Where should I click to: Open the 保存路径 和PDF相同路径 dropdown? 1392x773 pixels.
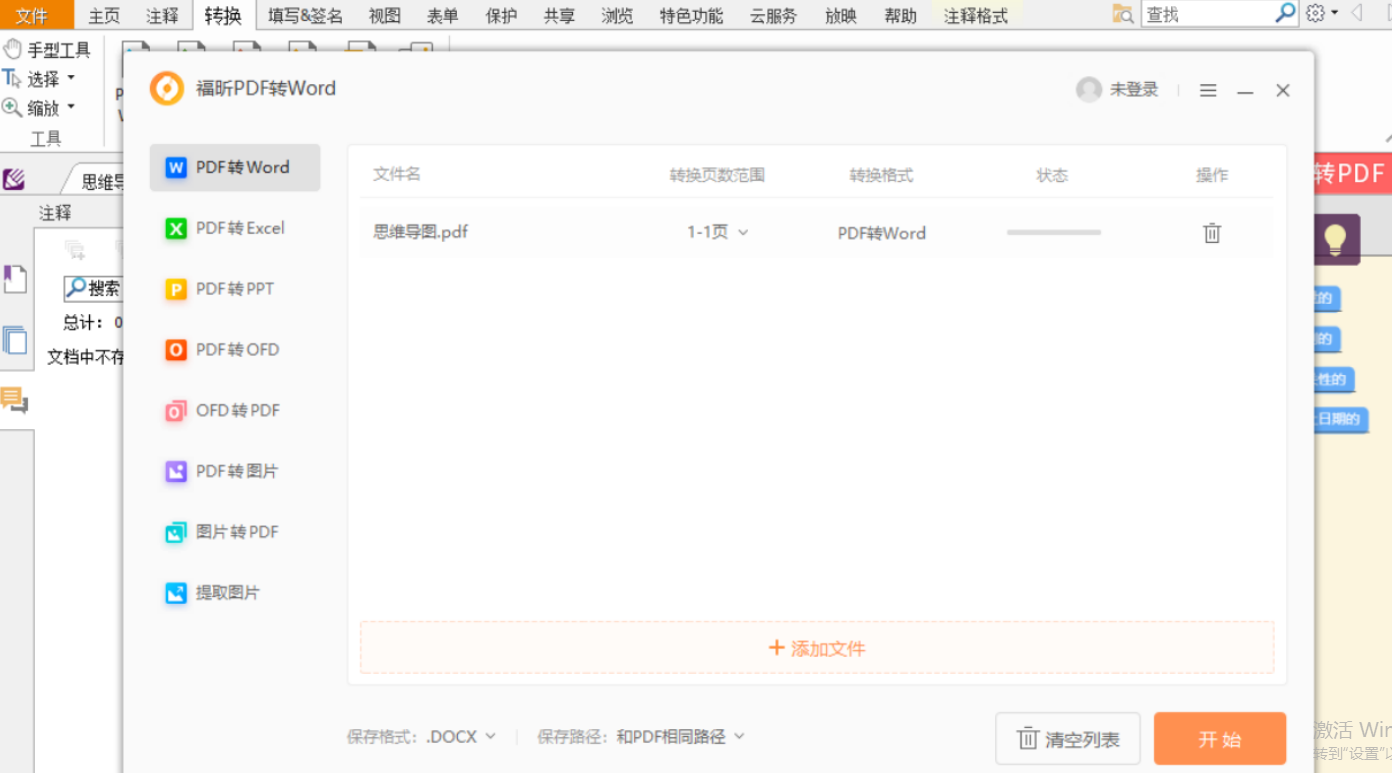(x=680, y=737)
